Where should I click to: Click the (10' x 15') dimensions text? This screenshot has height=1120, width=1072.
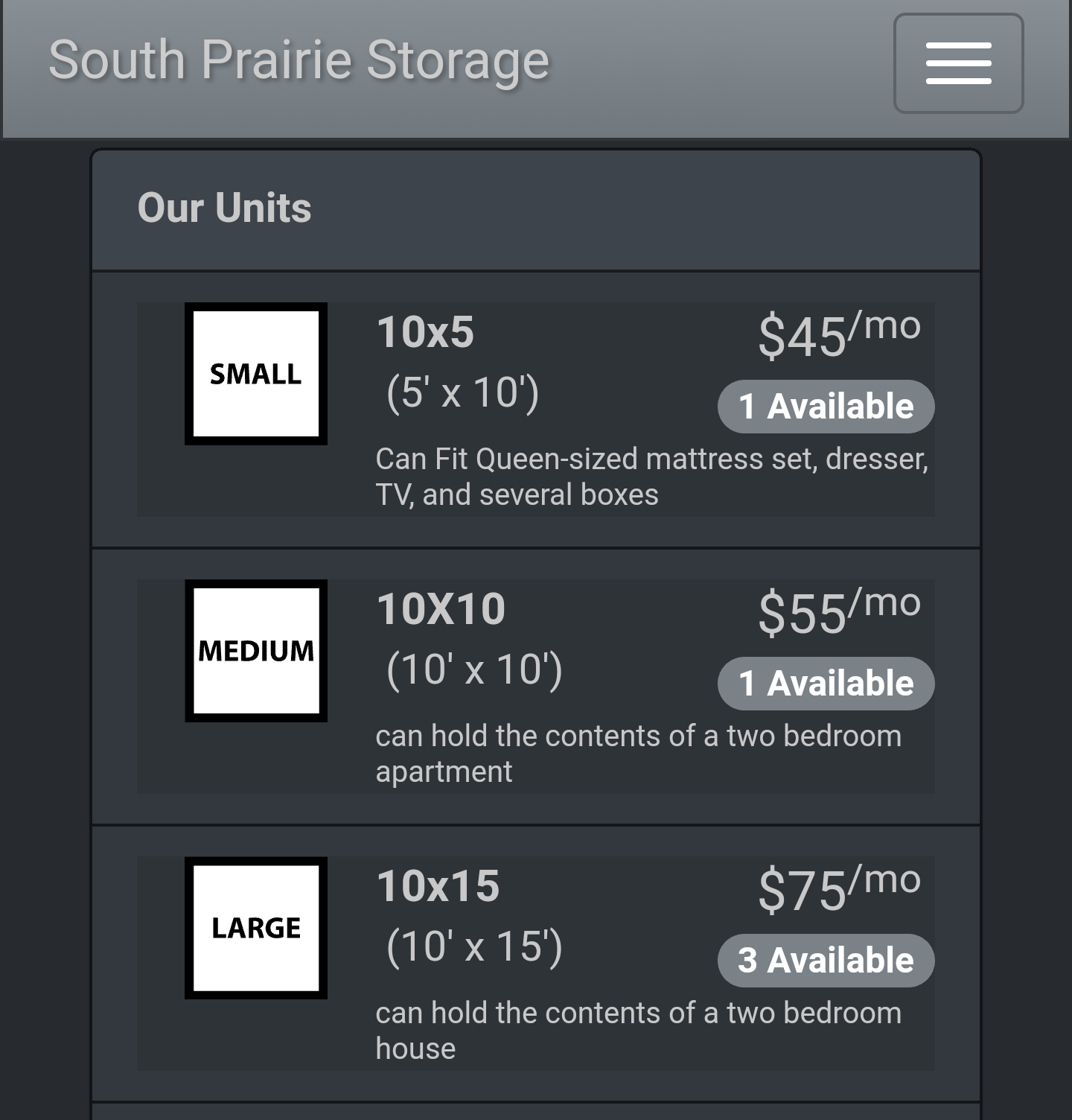474,946
